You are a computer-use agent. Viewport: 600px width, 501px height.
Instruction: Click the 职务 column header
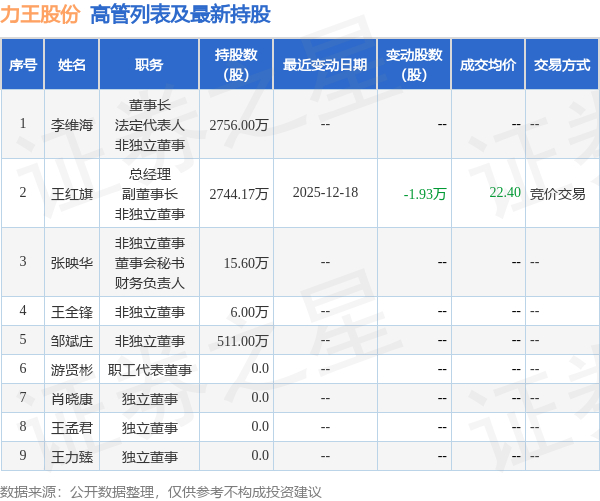(x=149, y=64)
